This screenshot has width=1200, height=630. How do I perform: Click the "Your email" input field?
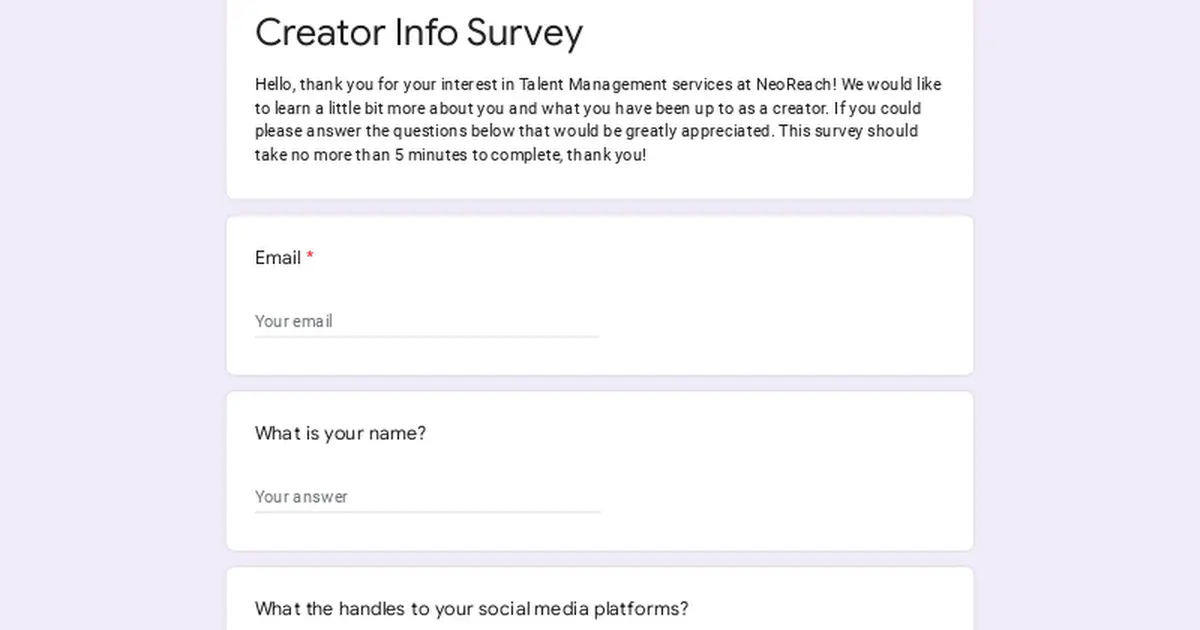tap(426, 321)
